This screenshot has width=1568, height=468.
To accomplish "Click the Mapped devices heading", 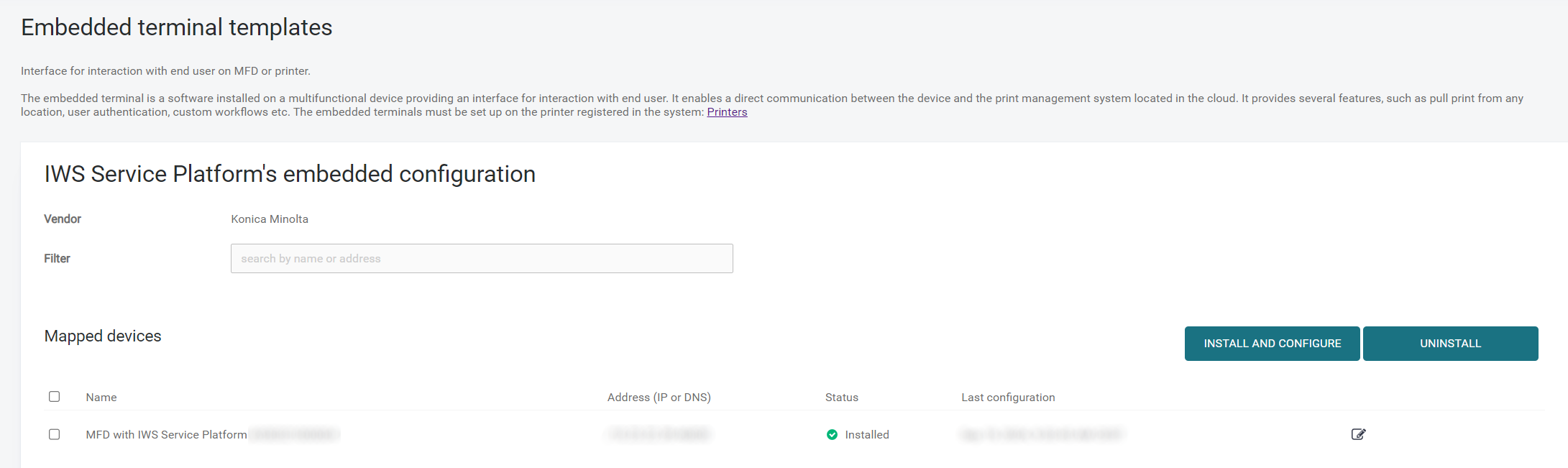I will [x=103, y=336].
